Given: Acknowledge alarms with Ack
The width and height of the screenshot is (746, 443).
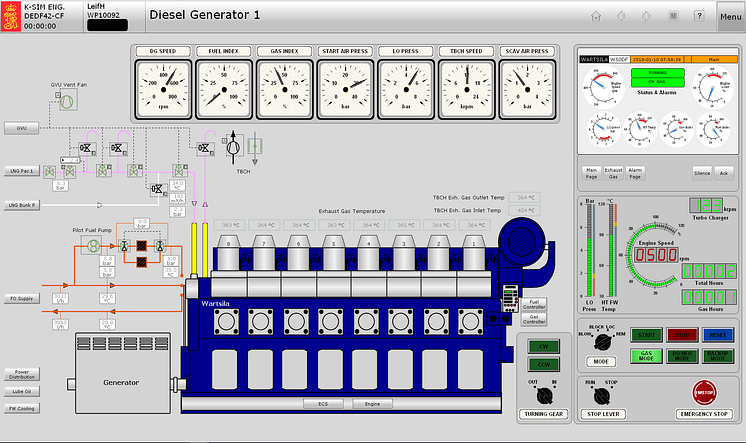Looking at the screenshot, I should [x=724, y=173].
